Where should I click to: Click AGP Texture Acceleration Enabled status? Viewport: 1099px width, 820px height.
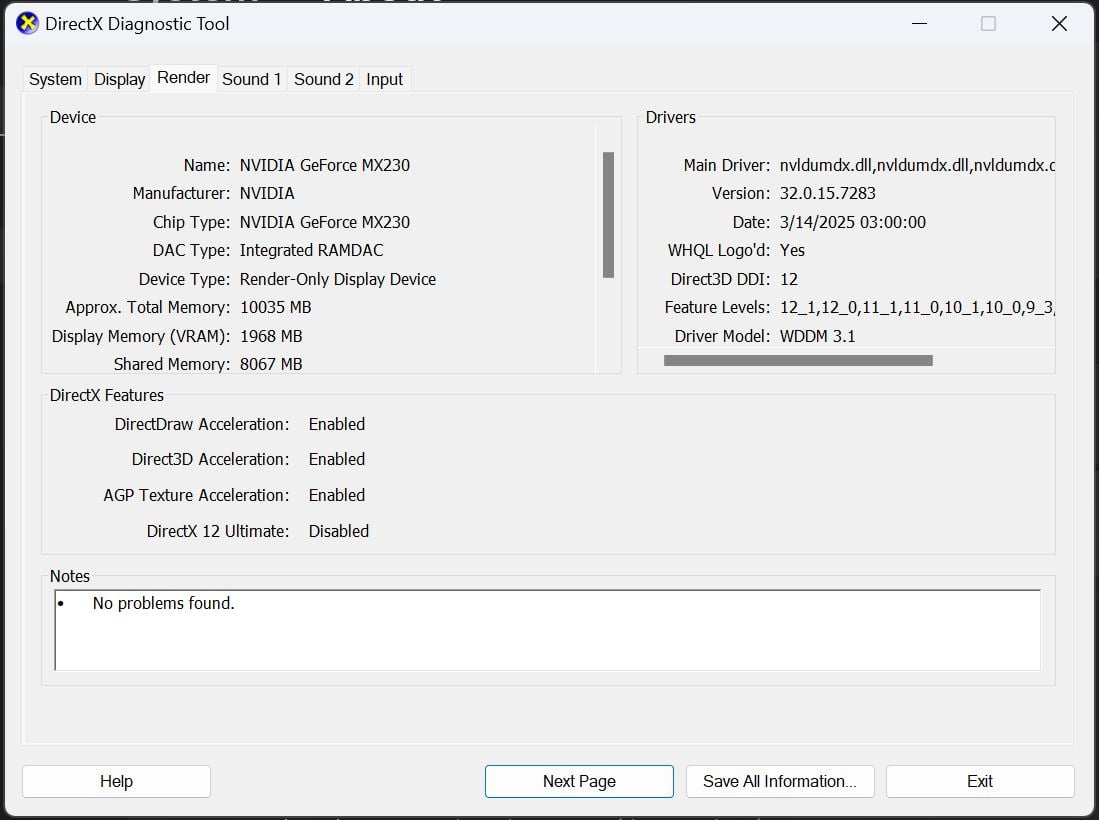336,496
